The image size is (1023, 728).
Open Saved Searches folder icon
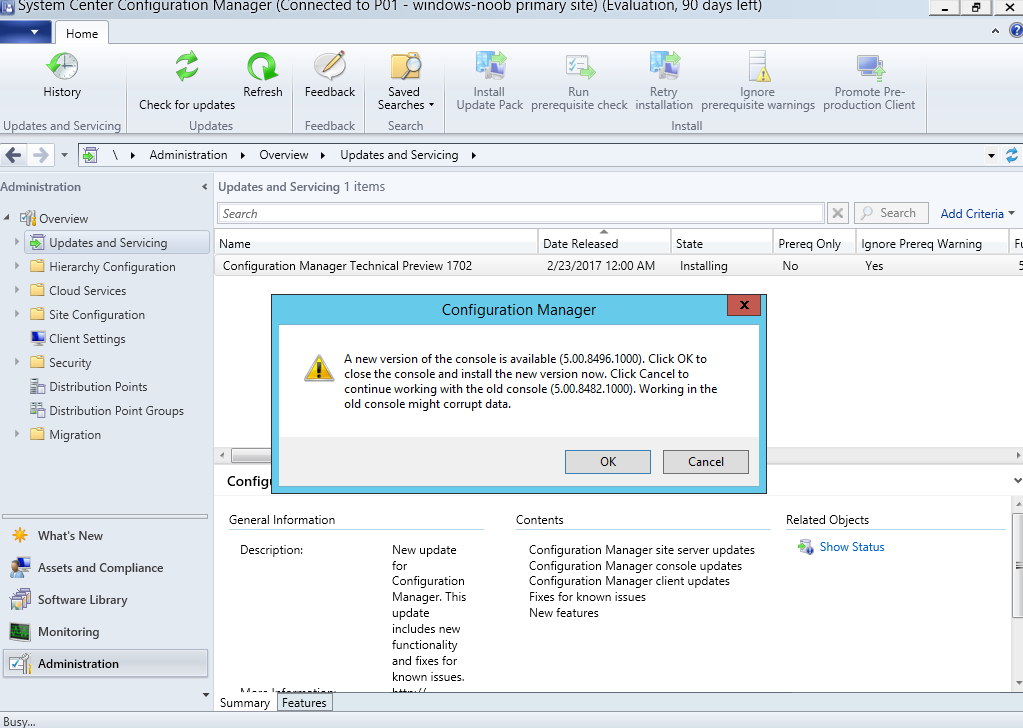pos(405,67)
